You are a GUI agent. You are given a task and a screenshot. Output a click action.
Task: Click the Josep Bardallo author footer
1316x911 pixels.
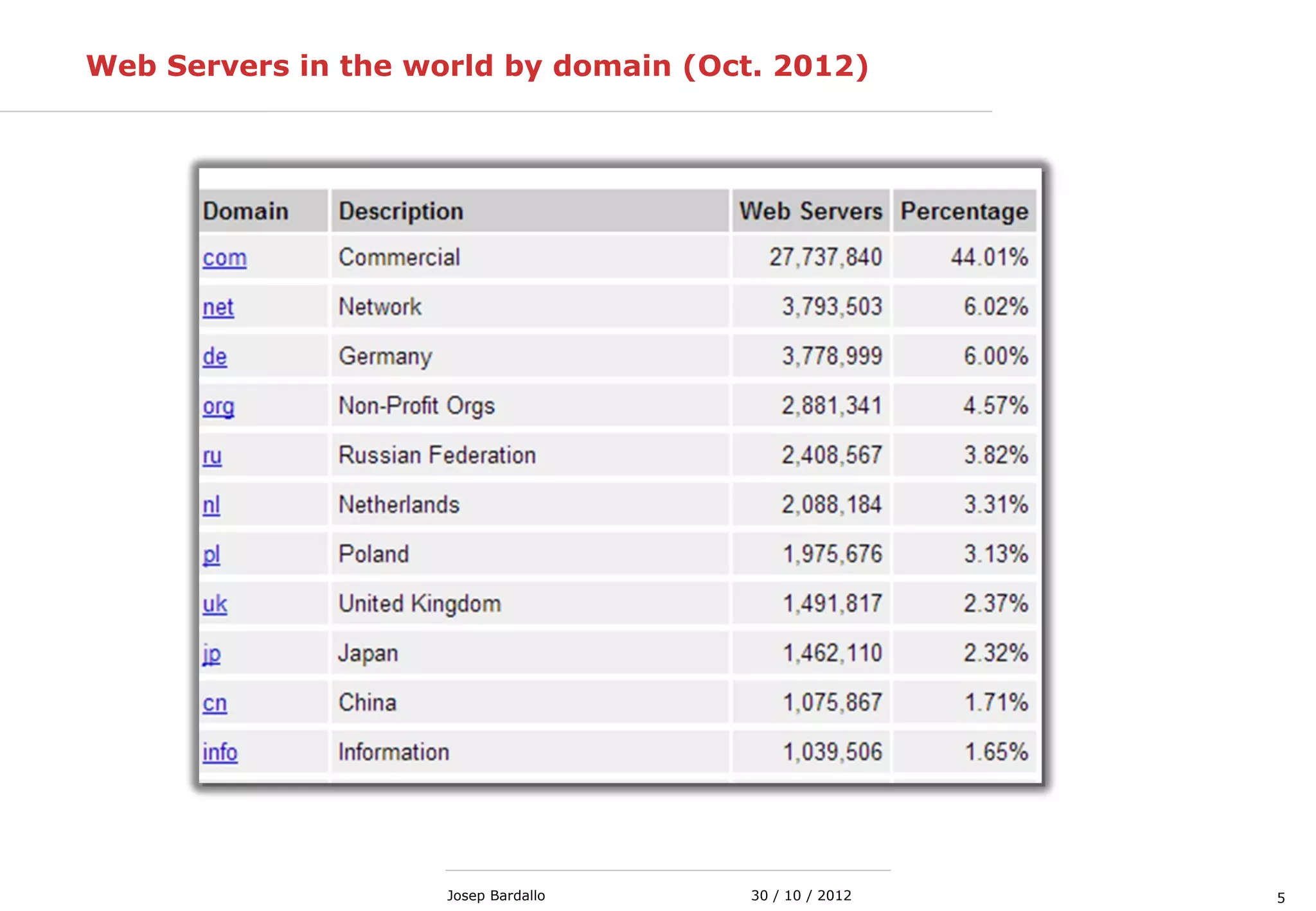pos(495,895)
